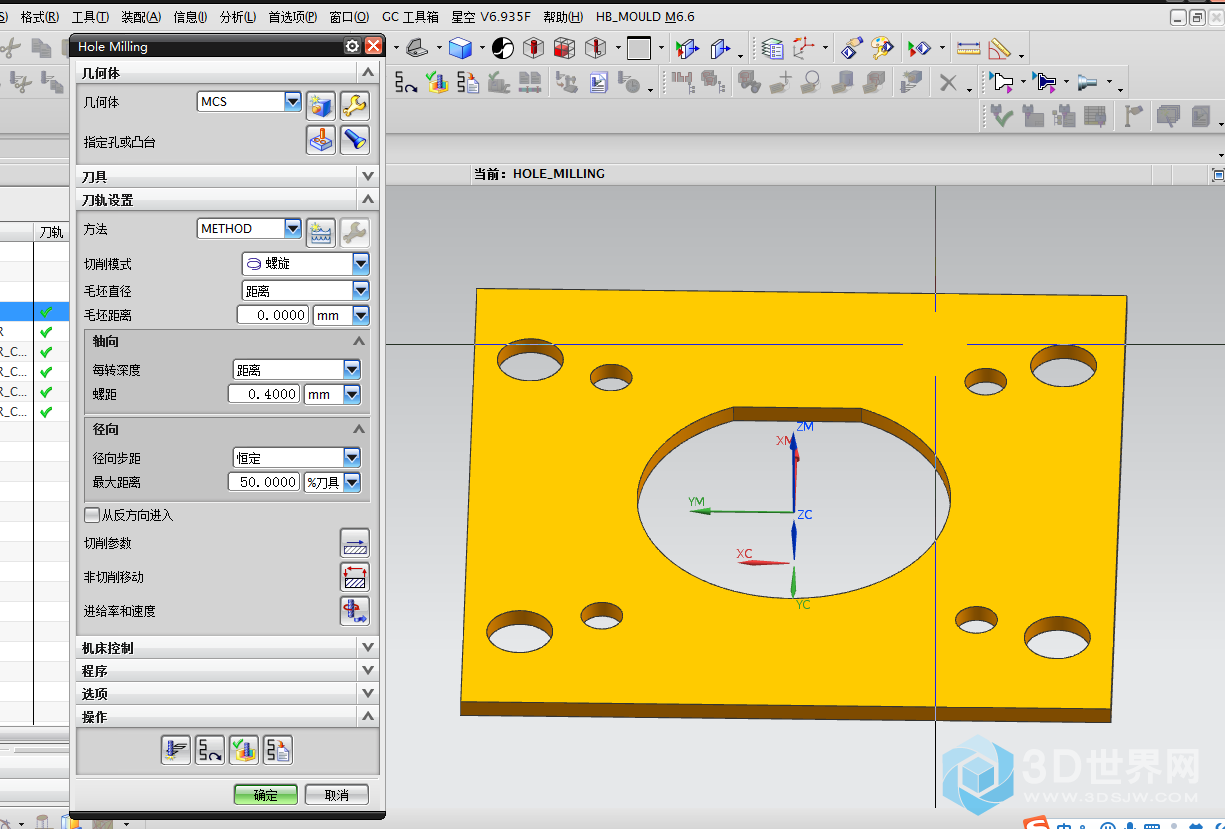The height and width of the screenshot is (829, 1225).
Task: Click the black and white circle icon in toolbar
Action: [503, 48]
